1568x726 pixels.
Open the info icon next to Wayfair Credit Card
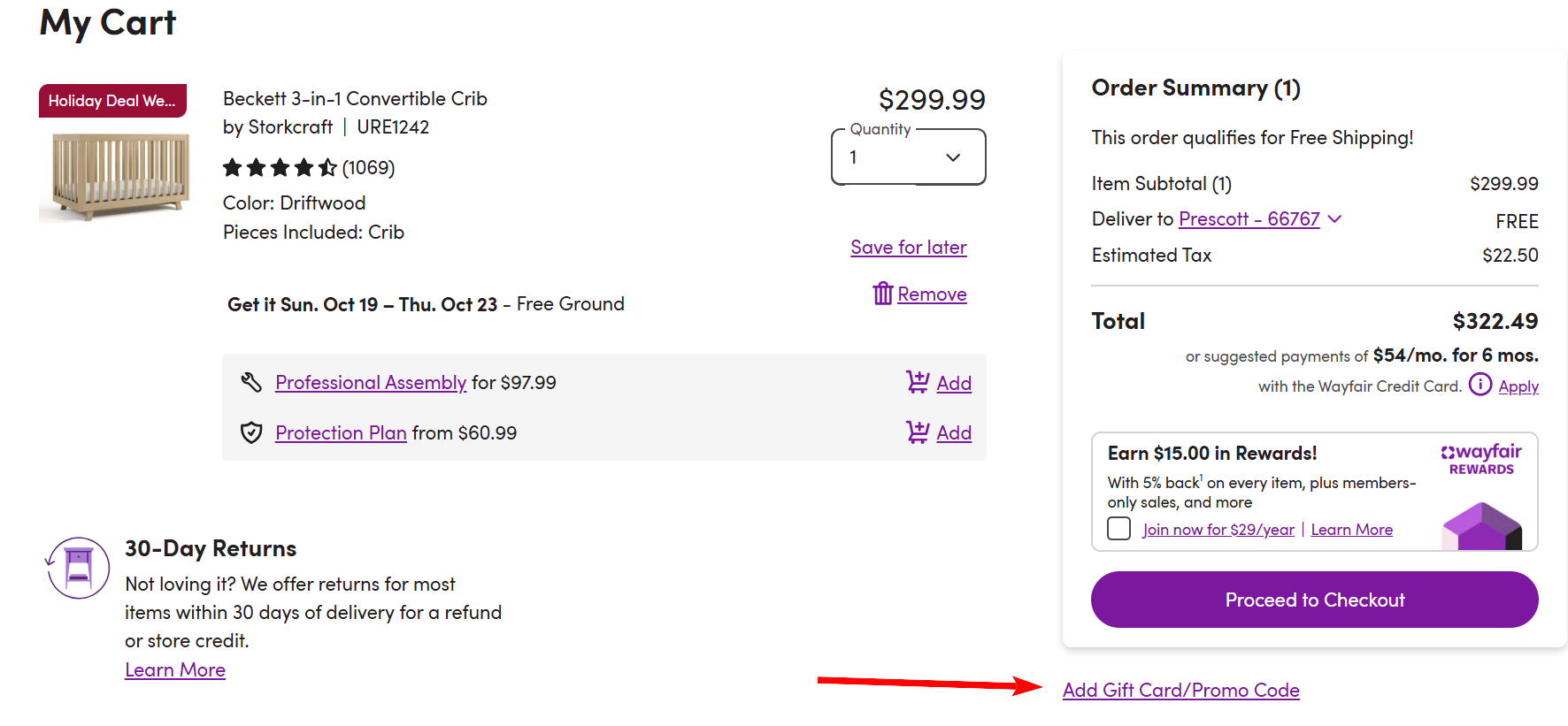point(1480,386)
